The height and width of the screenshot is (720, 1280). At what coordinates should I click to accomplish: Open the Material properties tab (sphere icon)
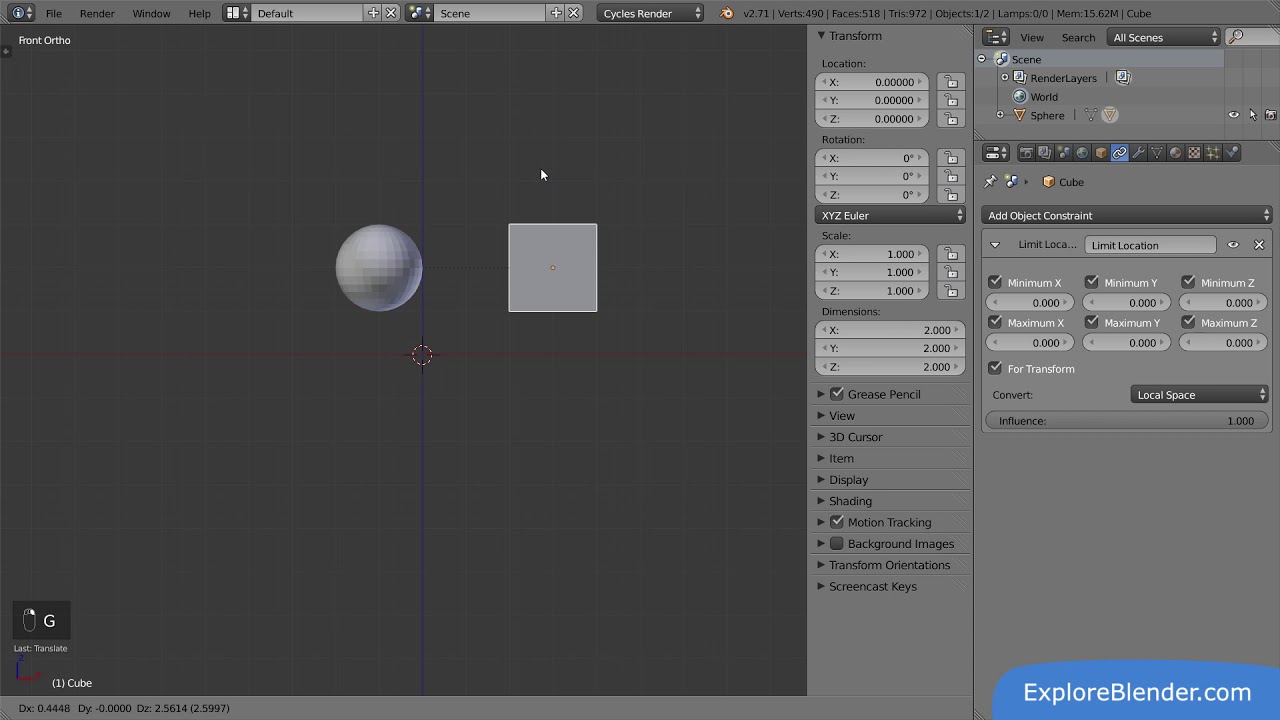(1175, 153)
